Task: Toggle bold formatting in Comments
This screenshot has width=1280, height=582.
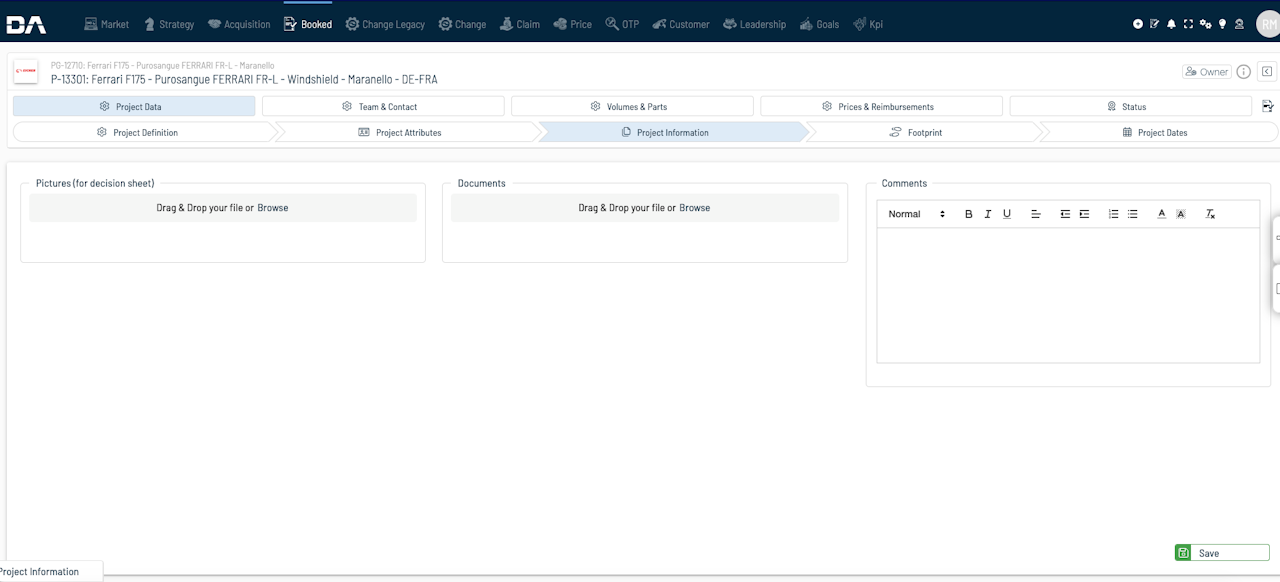Action: point(968,214)
